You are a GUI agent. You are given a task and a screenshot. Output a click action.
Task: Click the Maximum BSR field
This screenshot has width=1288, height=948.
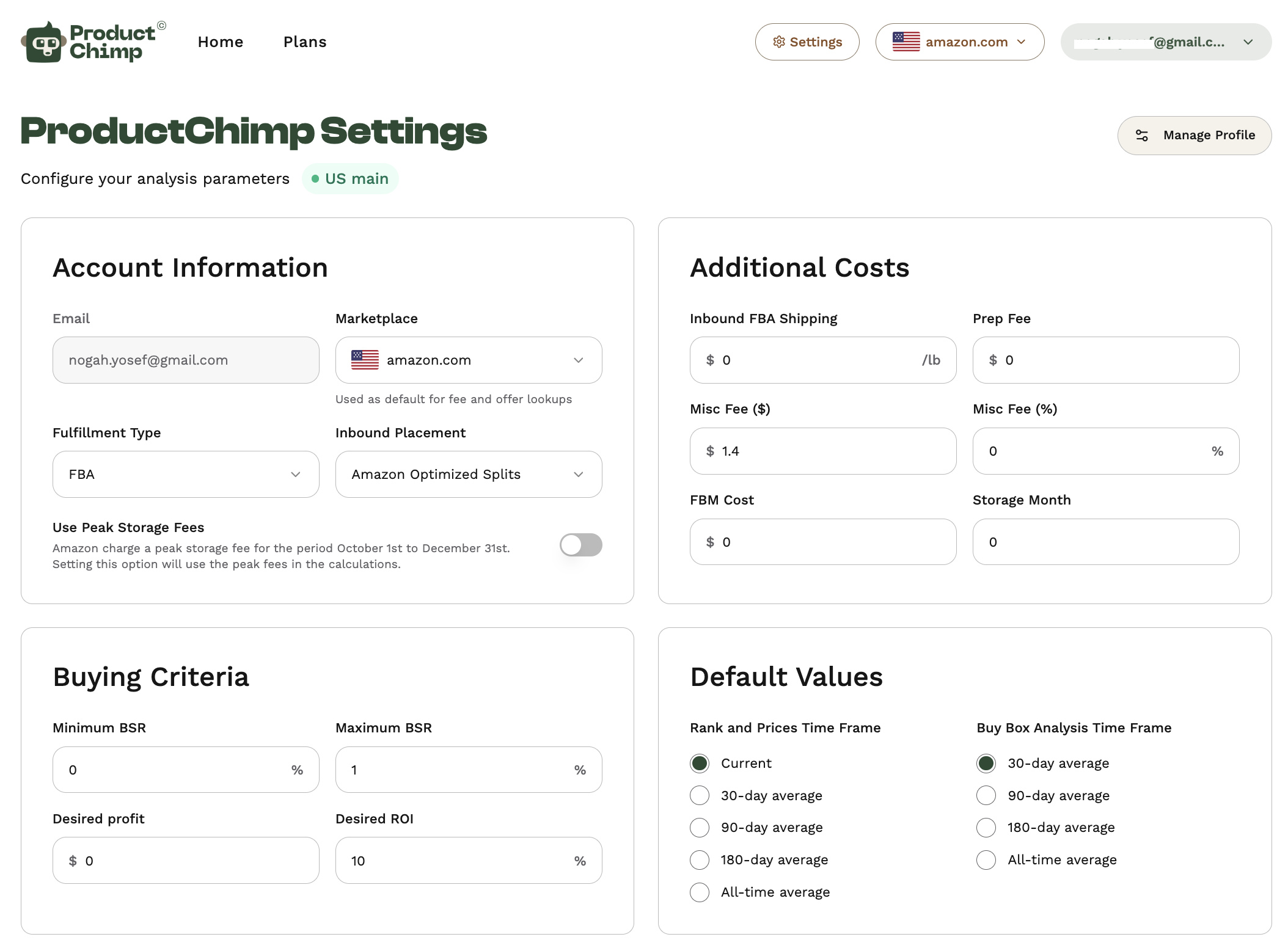(469, 770)
